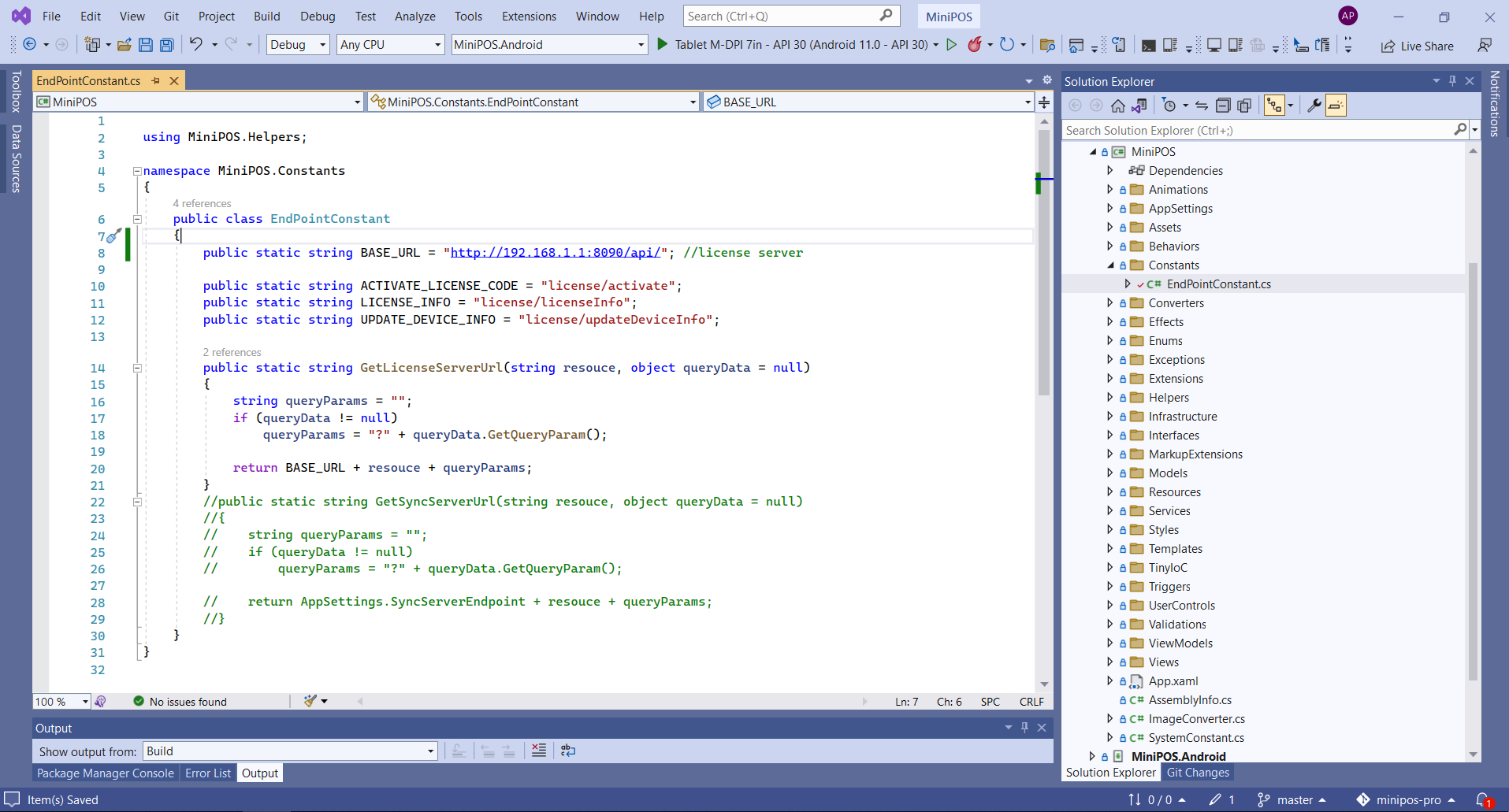Open Properties wrench icon in Solution Explorer

pos(1314,106)
